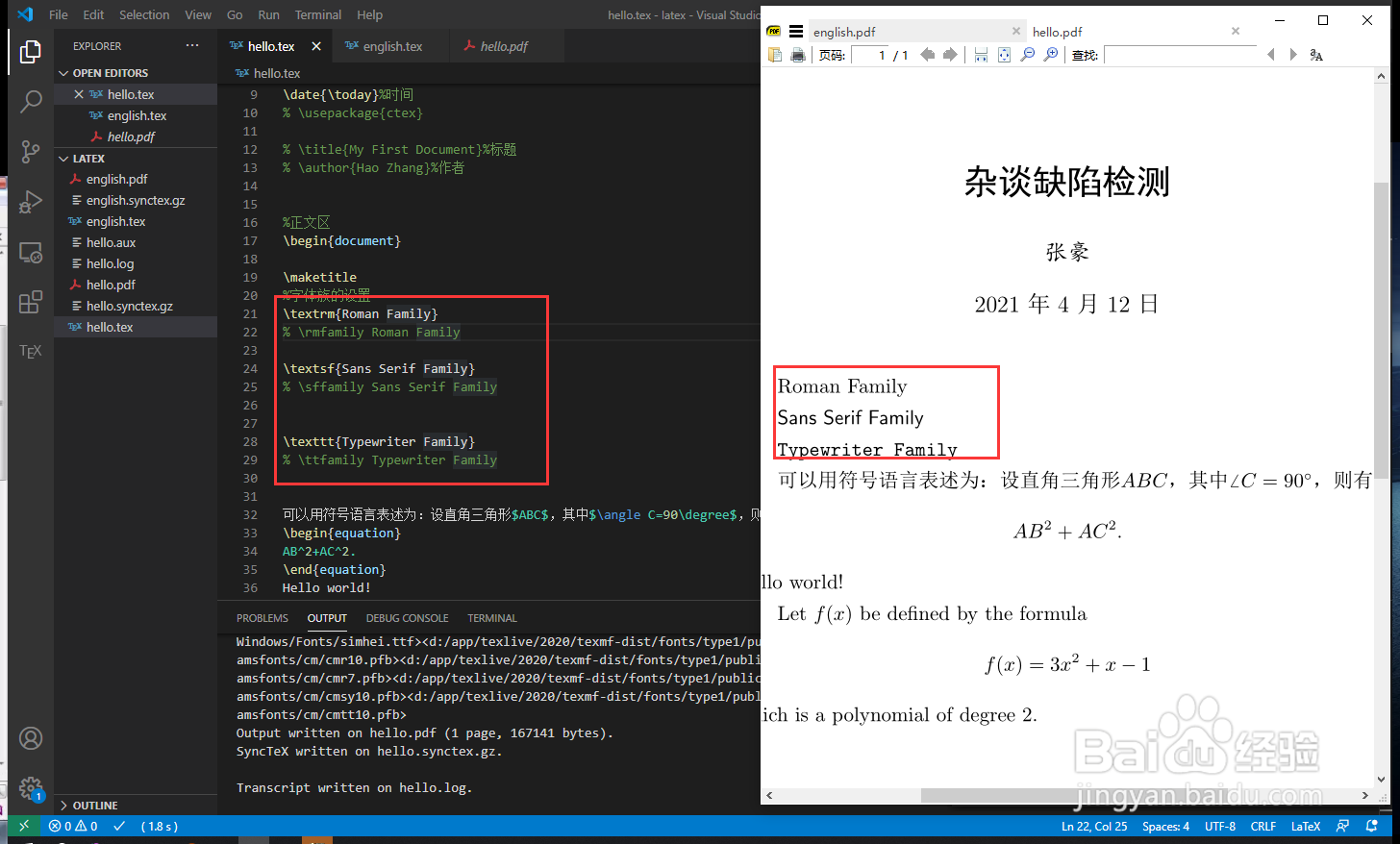Open the View menu
This screenshot has height=844, width=1400.
coord(198,14)
